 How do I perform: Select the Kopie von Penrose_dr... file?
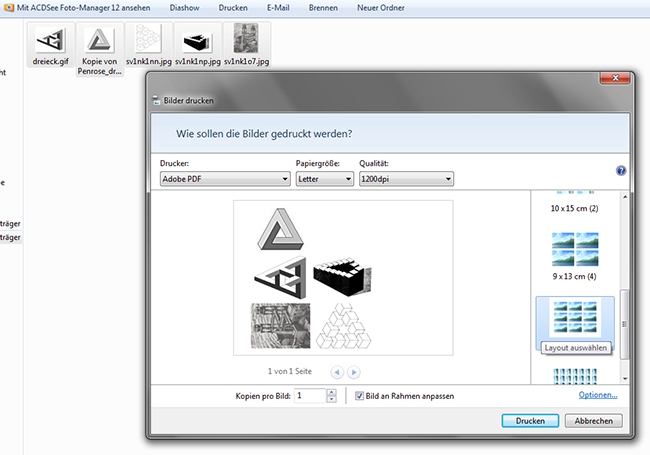click(99, 49)
